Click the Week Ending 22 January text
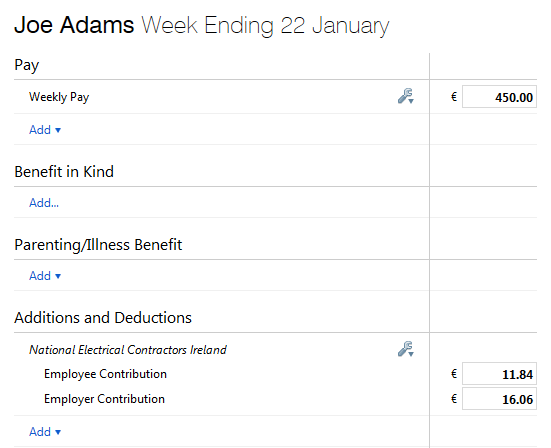 265,26
